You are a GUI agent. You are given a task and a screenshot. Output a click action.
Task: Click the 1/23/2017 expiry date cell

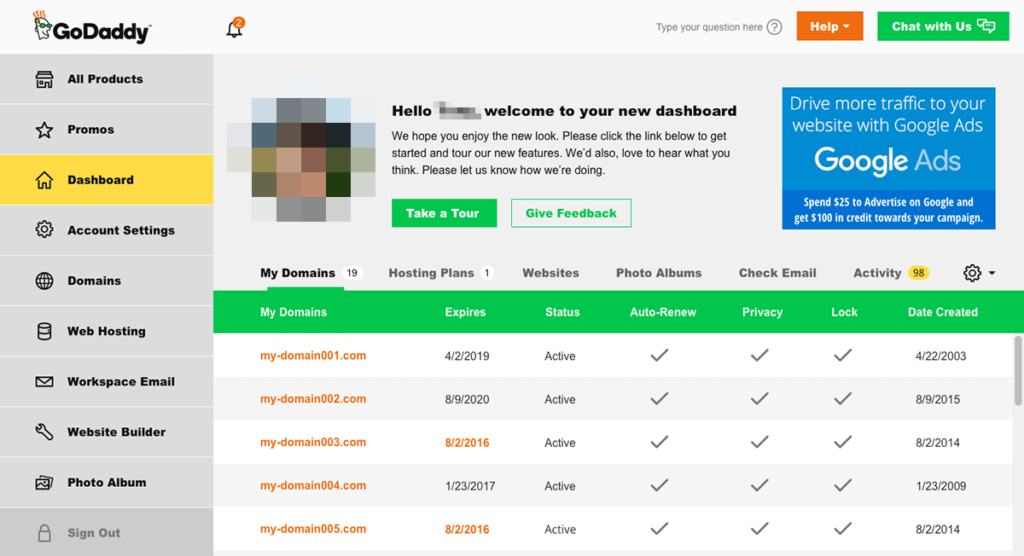coord(470,486)
